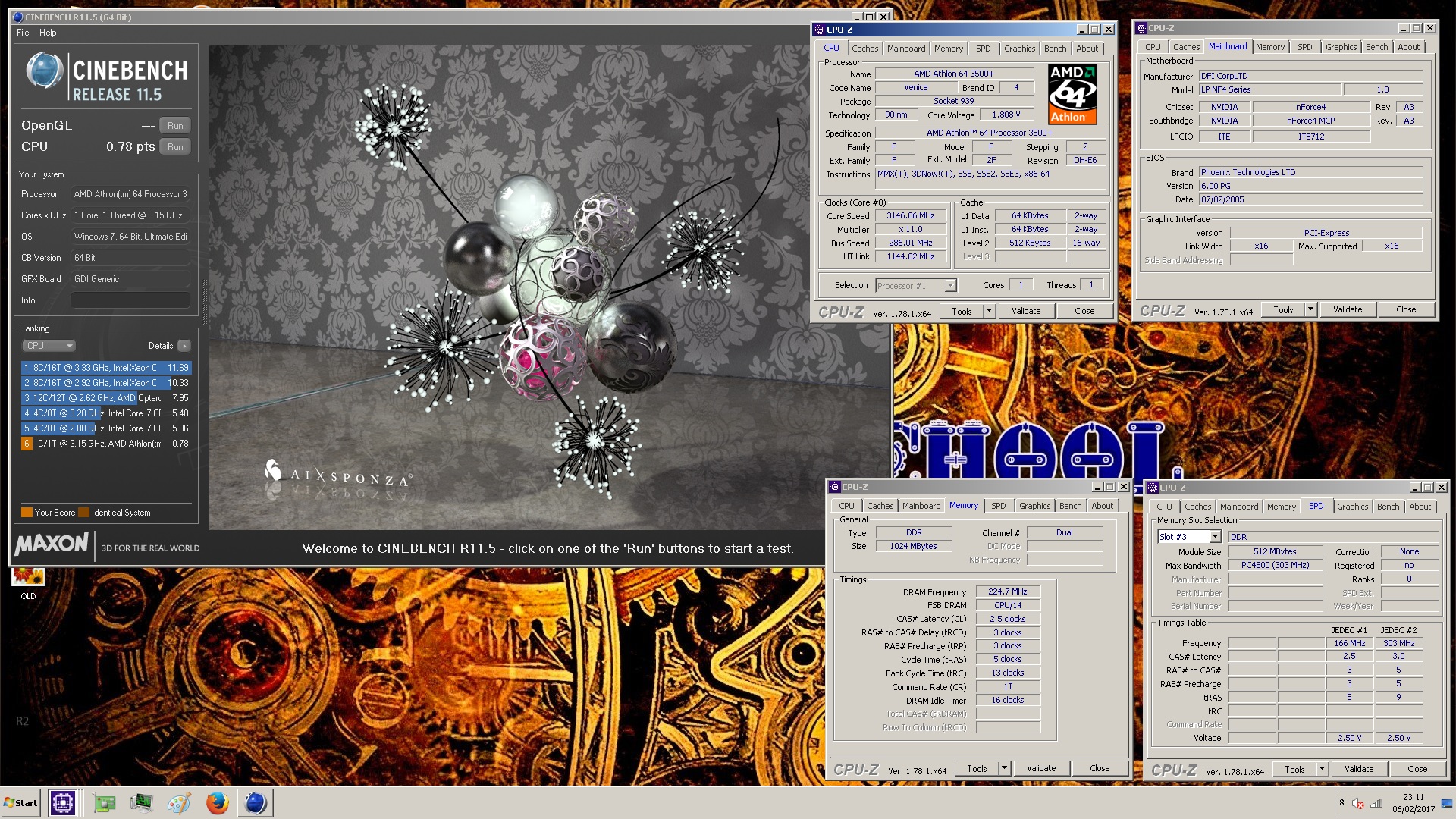Click the network card taskbar icon
The image size is (1456, 819).
coord(105,803)
